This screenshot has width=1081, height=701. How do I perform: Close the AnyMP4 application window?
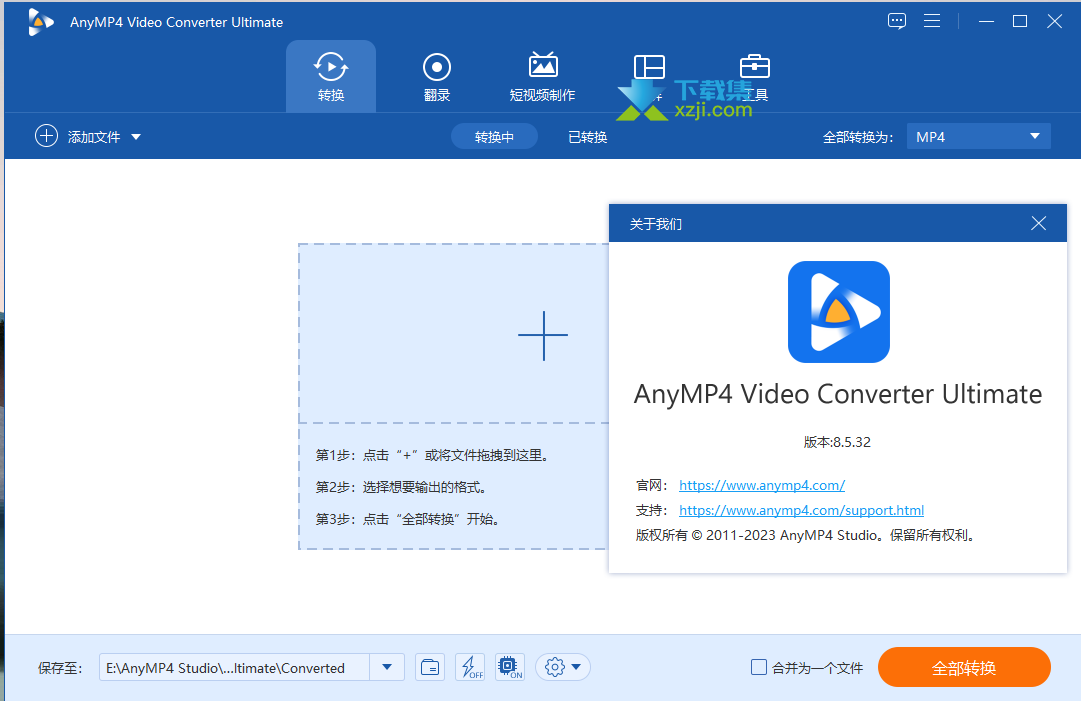click(x=1054, y=21)
